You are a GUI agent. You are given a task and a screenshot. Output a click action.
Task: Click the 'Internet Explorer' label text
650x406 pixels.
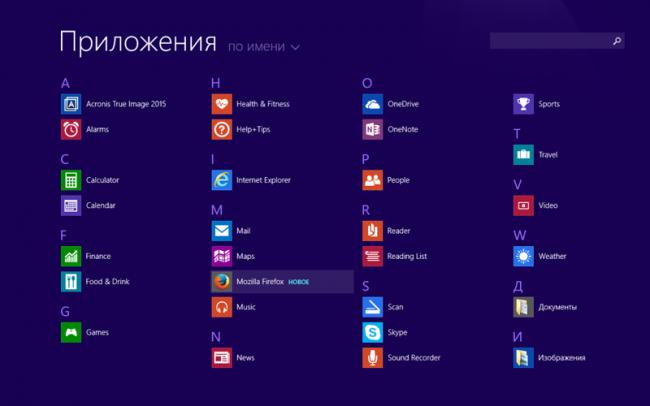pos(263,180)
